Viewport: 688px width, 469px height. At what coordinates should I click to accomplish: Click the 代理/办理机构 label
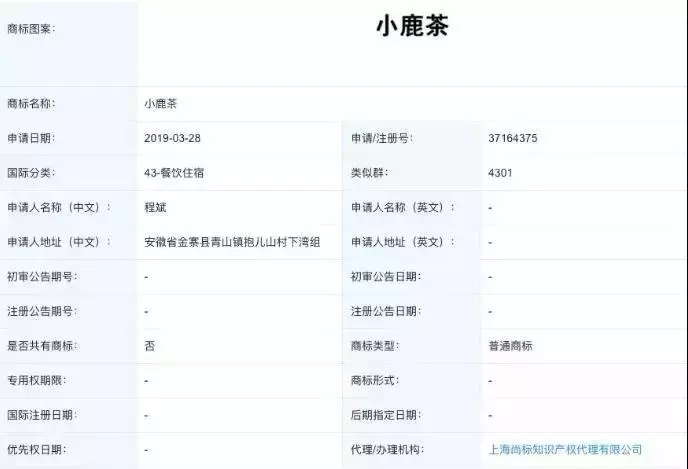pos(387,449)
